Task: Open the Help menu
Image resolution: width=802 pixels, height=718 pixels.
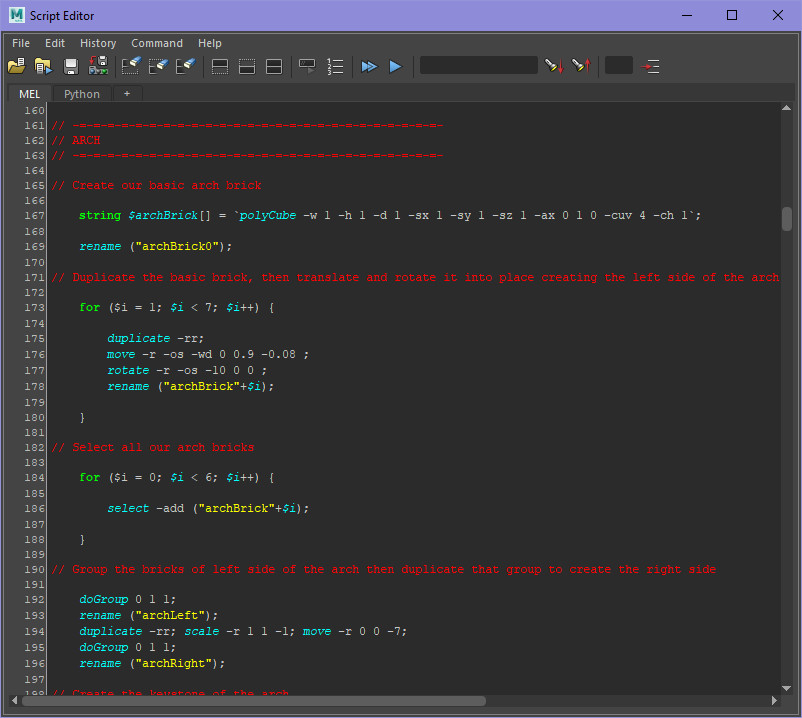Action: coord(210,43)
